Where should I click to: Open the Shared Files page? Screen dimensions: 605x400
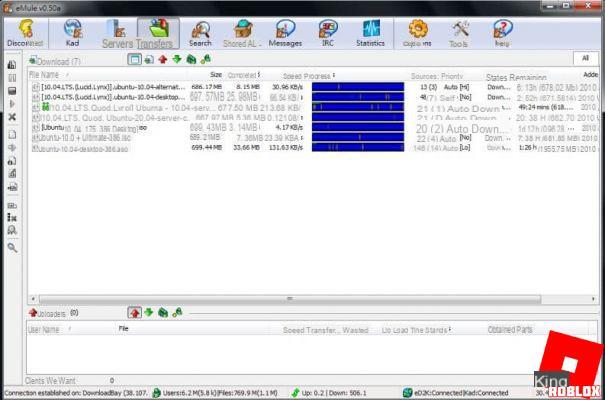point(242,34)
